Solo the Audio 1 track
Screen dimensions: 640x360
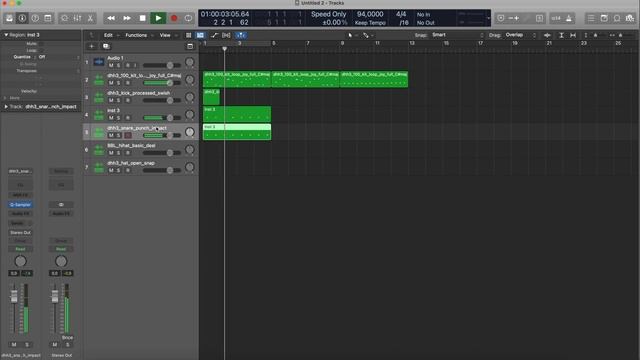click(x=118, y=65)
